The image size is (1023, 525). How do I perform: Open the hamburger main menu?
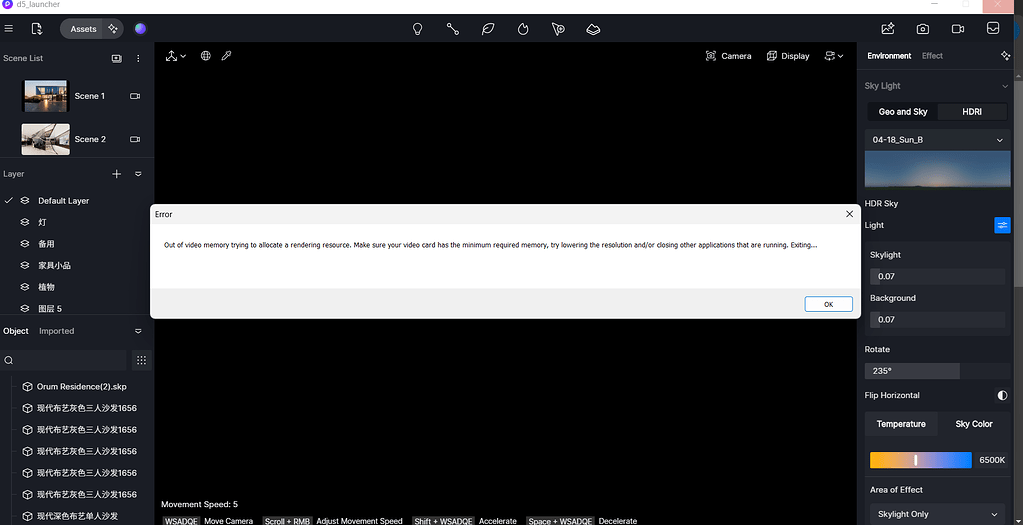click(8, 29)
